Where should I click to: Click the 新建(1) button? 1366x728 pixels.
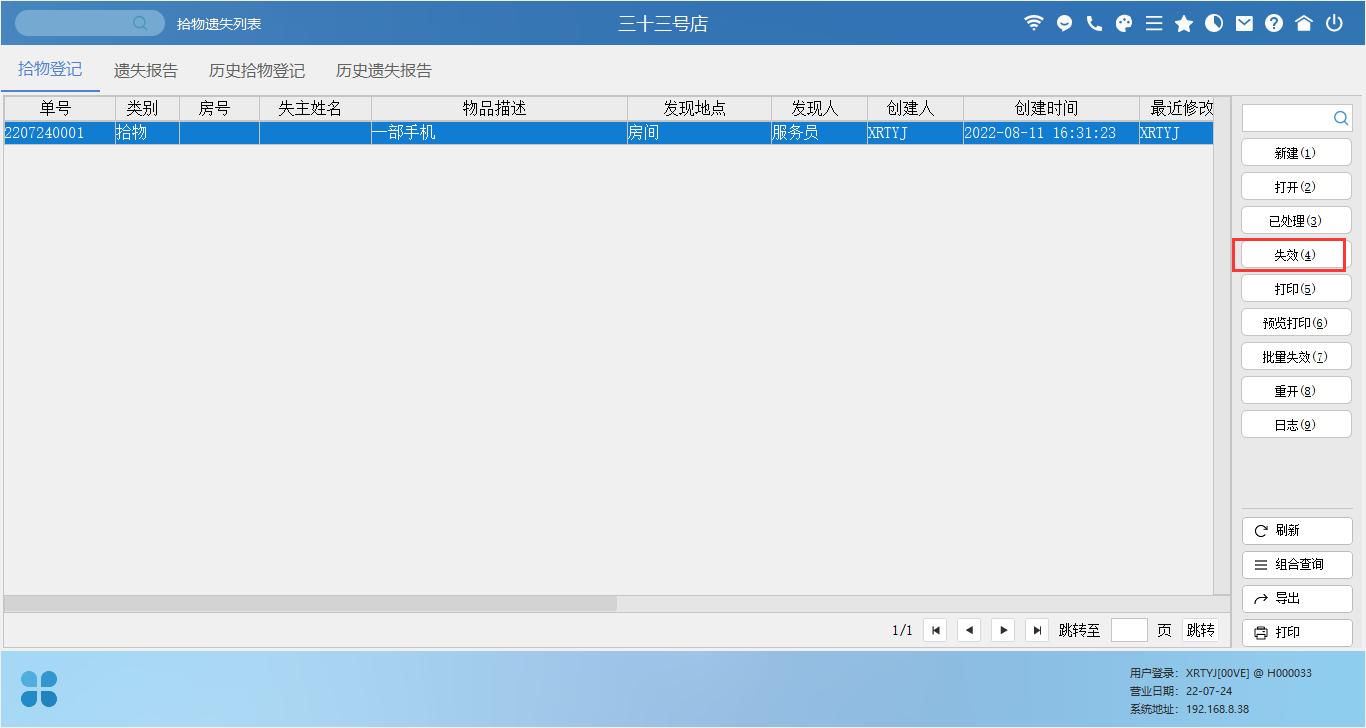pos(1296,153)
